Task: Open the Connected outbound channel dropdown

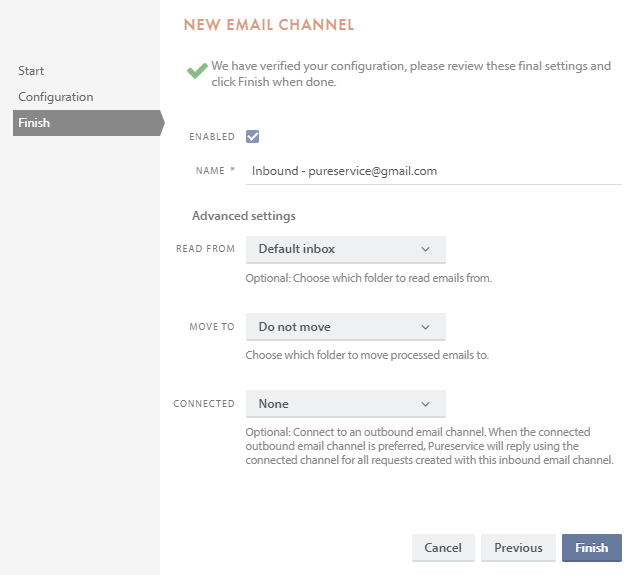Action: [345, 404]
